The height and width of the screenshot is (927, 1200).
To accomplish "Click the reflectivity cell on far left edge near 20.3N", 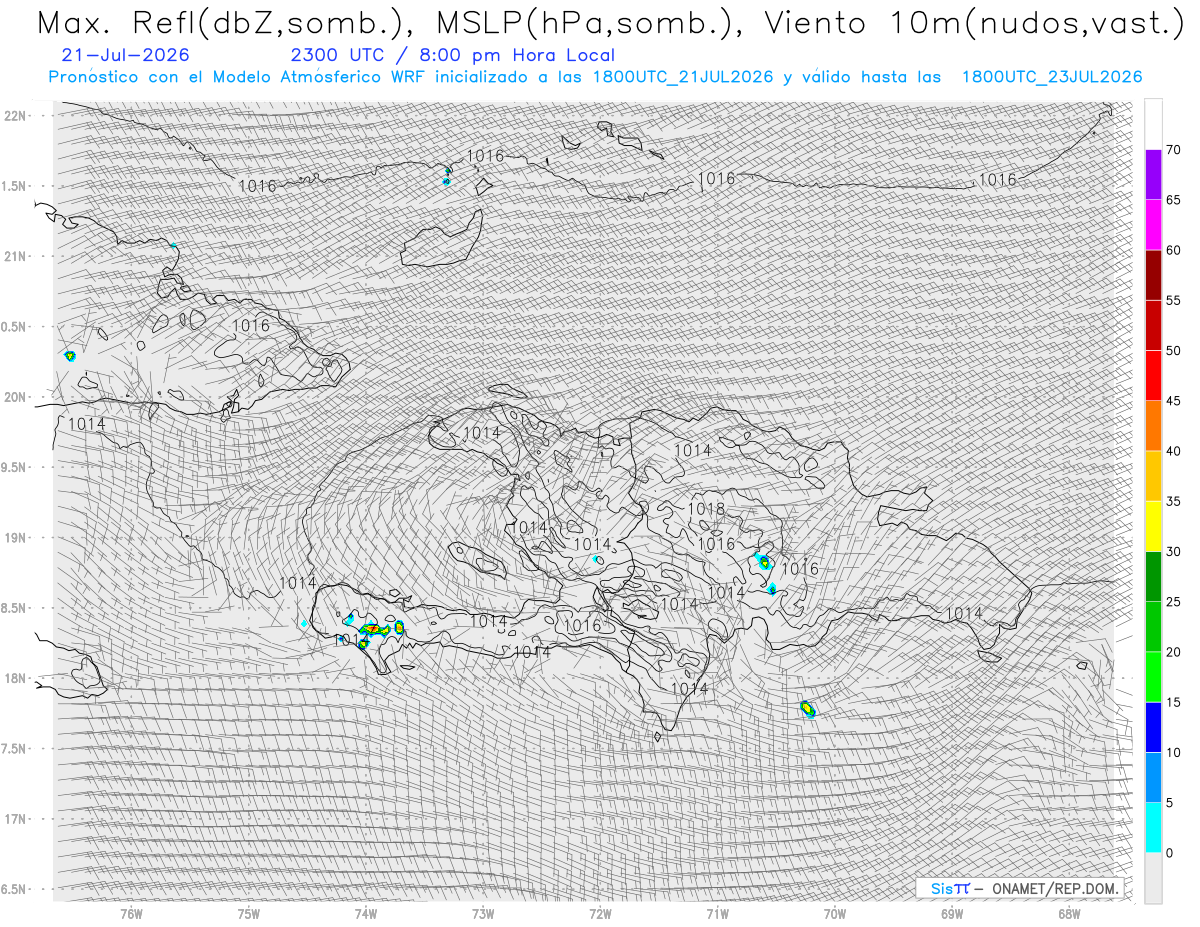I will click(70, 355).
